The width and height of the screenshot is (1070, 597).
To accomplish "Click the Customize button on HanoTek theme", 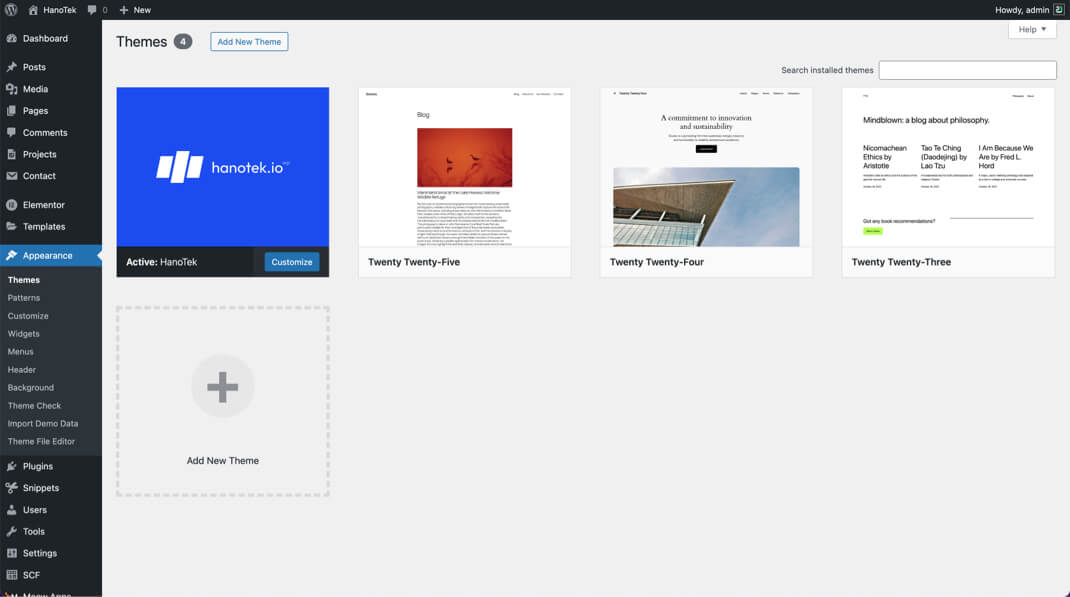I will [x=291, y=262].
